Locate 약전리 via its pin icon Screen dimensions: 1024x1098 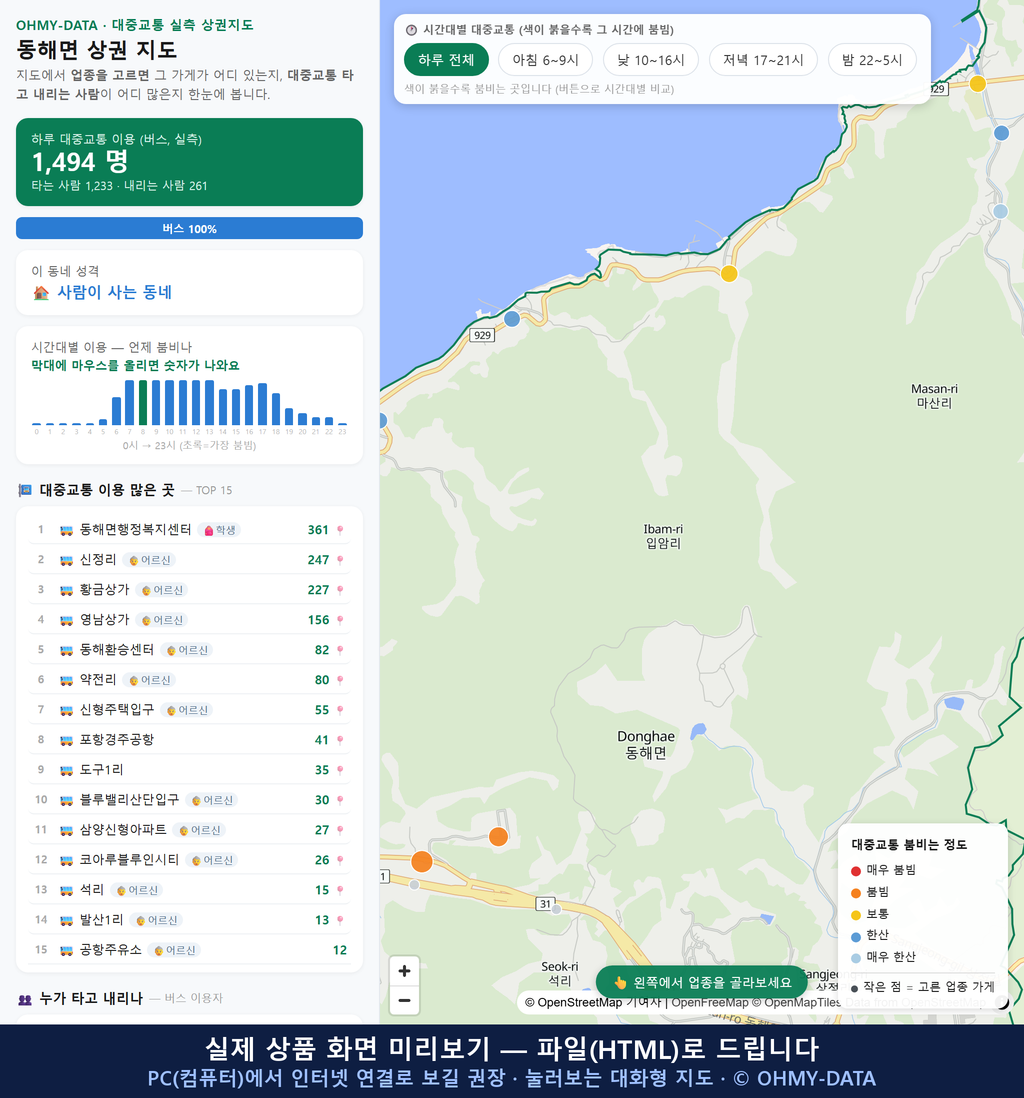coord(340,680)
